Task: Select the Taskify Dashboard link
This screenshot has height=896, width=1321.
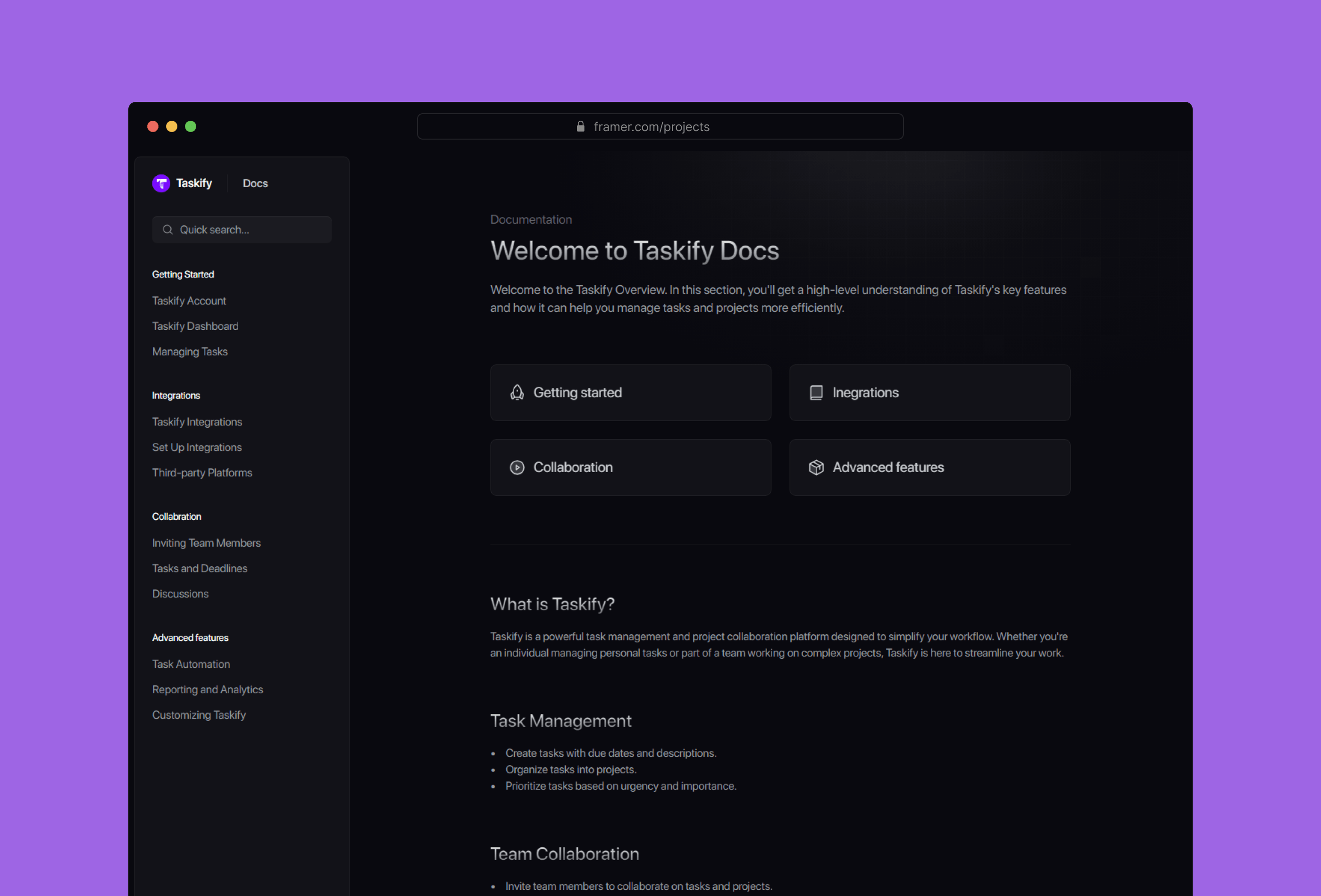Action: pyautogui.click(x=195, y=326)
